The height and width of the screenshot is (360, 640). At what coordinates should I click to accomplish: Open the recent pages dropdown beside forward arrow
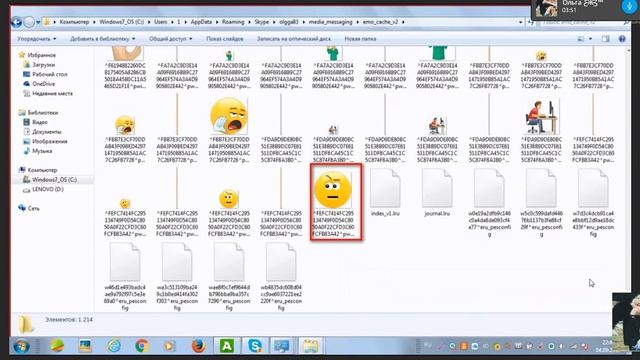coord(38,22)
